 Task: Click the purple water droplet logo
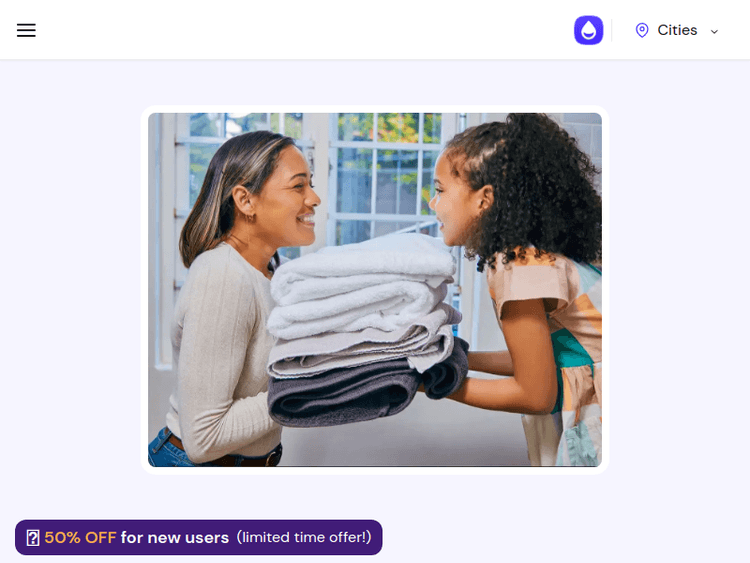pos(588,30)
